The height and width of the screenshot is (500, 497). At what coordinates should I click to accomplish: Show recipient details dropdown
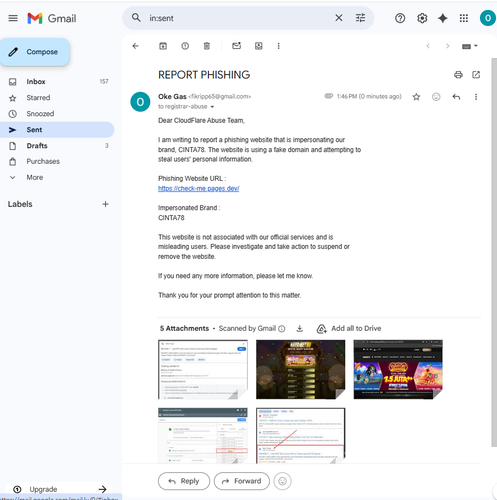212,107
